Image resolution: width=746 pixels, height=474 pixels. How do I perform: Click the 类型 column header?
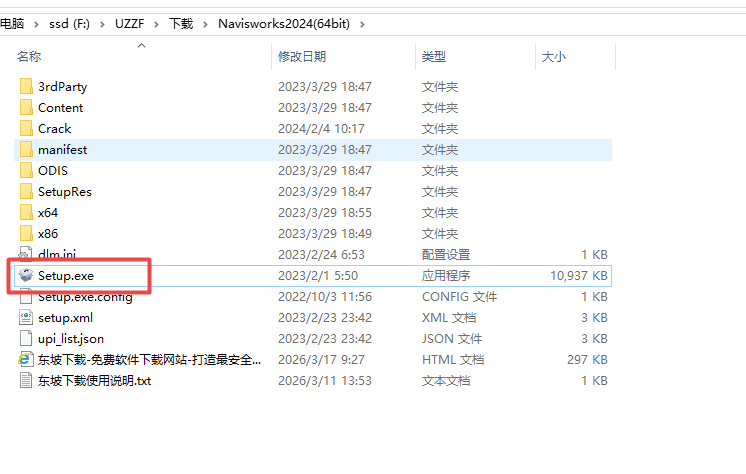click(x=434, y=57)
